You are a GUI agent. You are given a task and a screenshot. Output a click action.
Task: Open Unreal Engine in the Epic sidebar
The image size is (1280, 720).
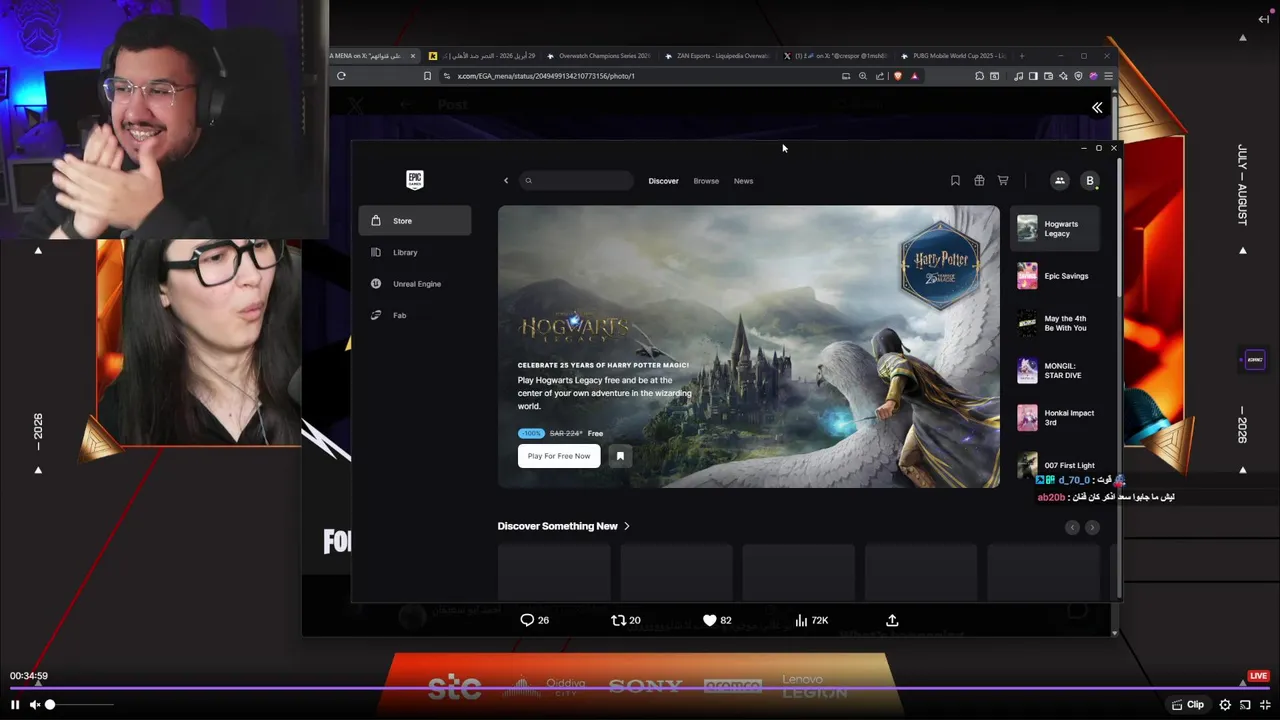415,284
